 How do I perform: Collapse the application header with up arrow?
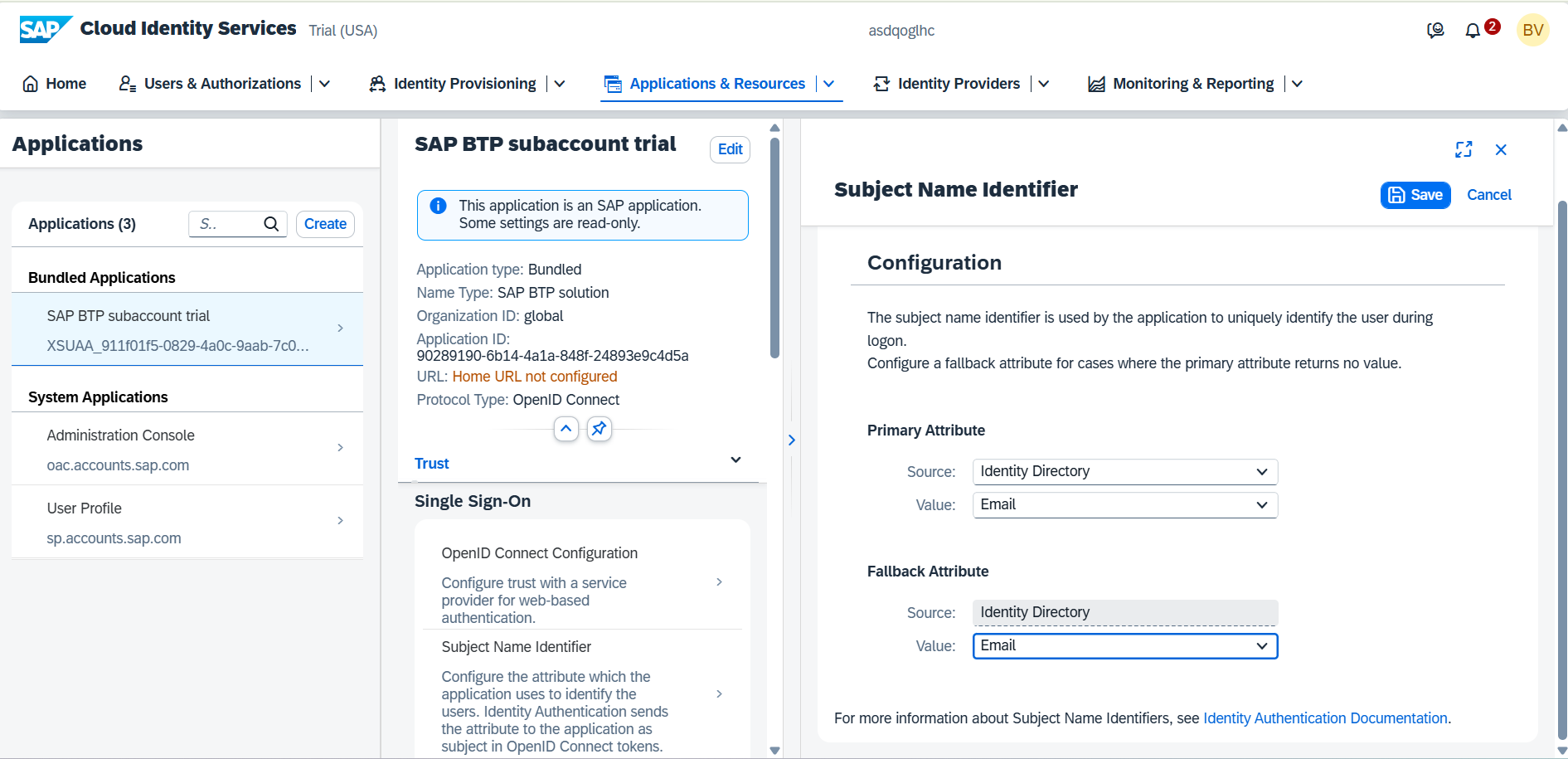(x=566, y=429)
